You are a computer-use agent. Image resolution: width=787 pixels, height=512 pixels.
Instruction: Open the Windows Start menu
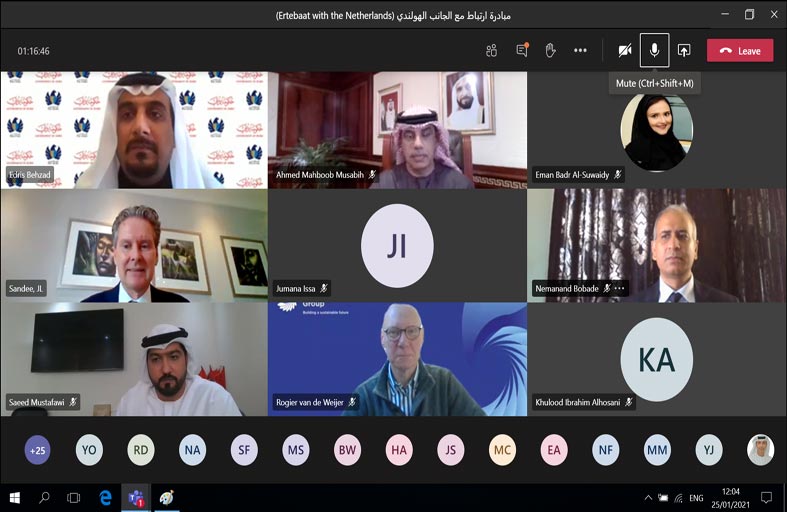pyautogui.click(x=15, y=497)
